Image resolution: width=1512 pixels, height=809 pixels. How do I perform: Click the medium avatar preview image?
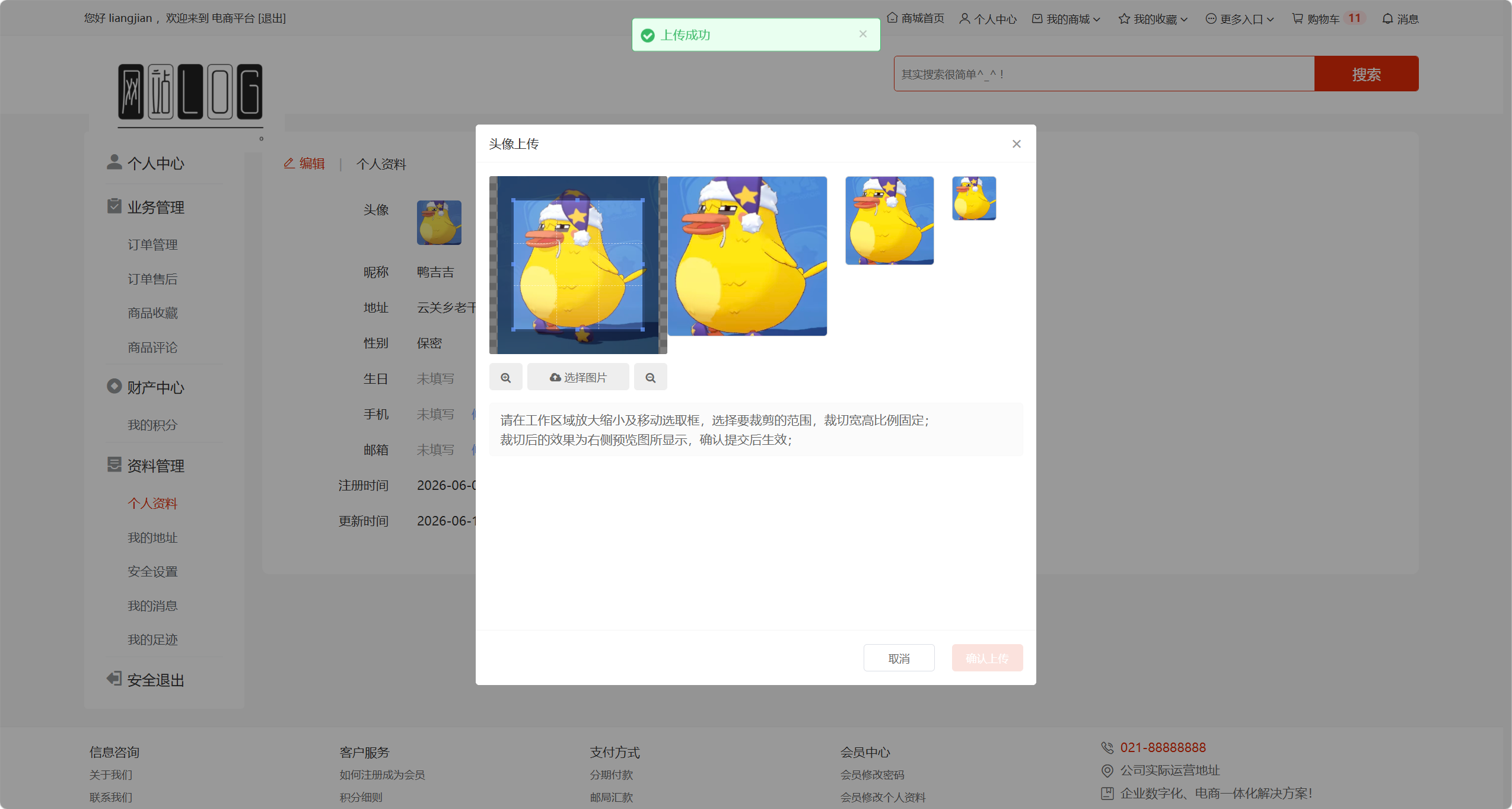pyautogui.click(x=889, y=221)
